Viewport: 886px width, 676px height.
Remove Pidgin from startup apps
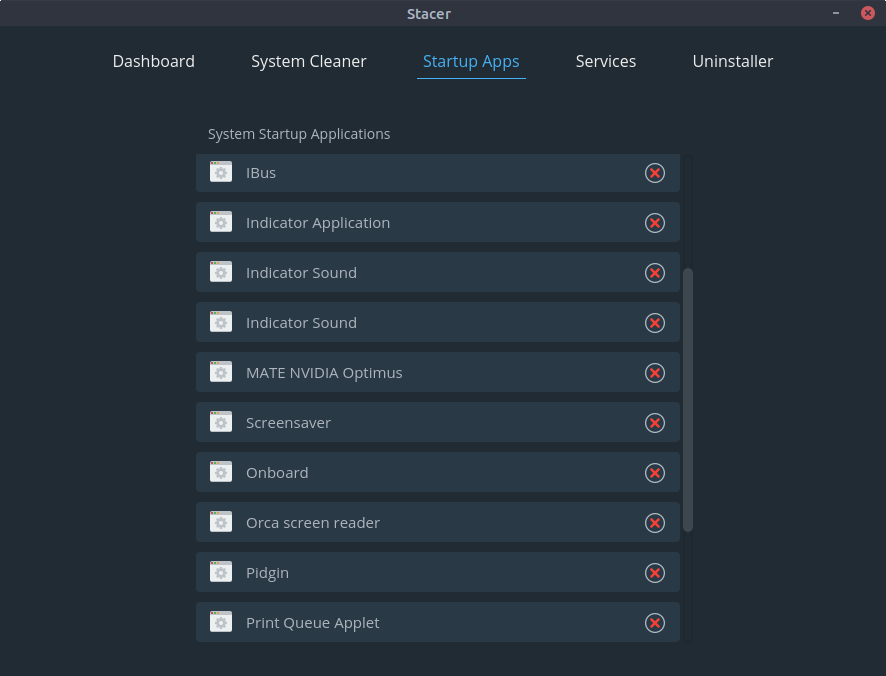[654, 573]
